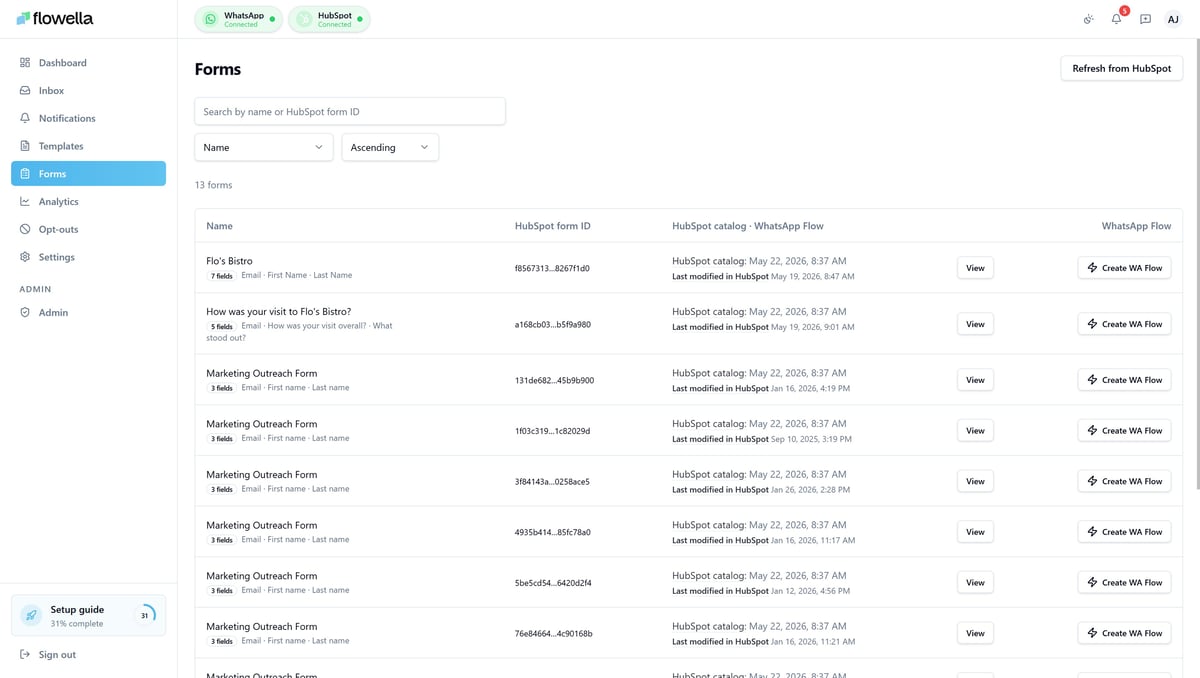1200x678 pixels.
Task: Open Admin in the sidebar
Action: (x=88, y=312)
